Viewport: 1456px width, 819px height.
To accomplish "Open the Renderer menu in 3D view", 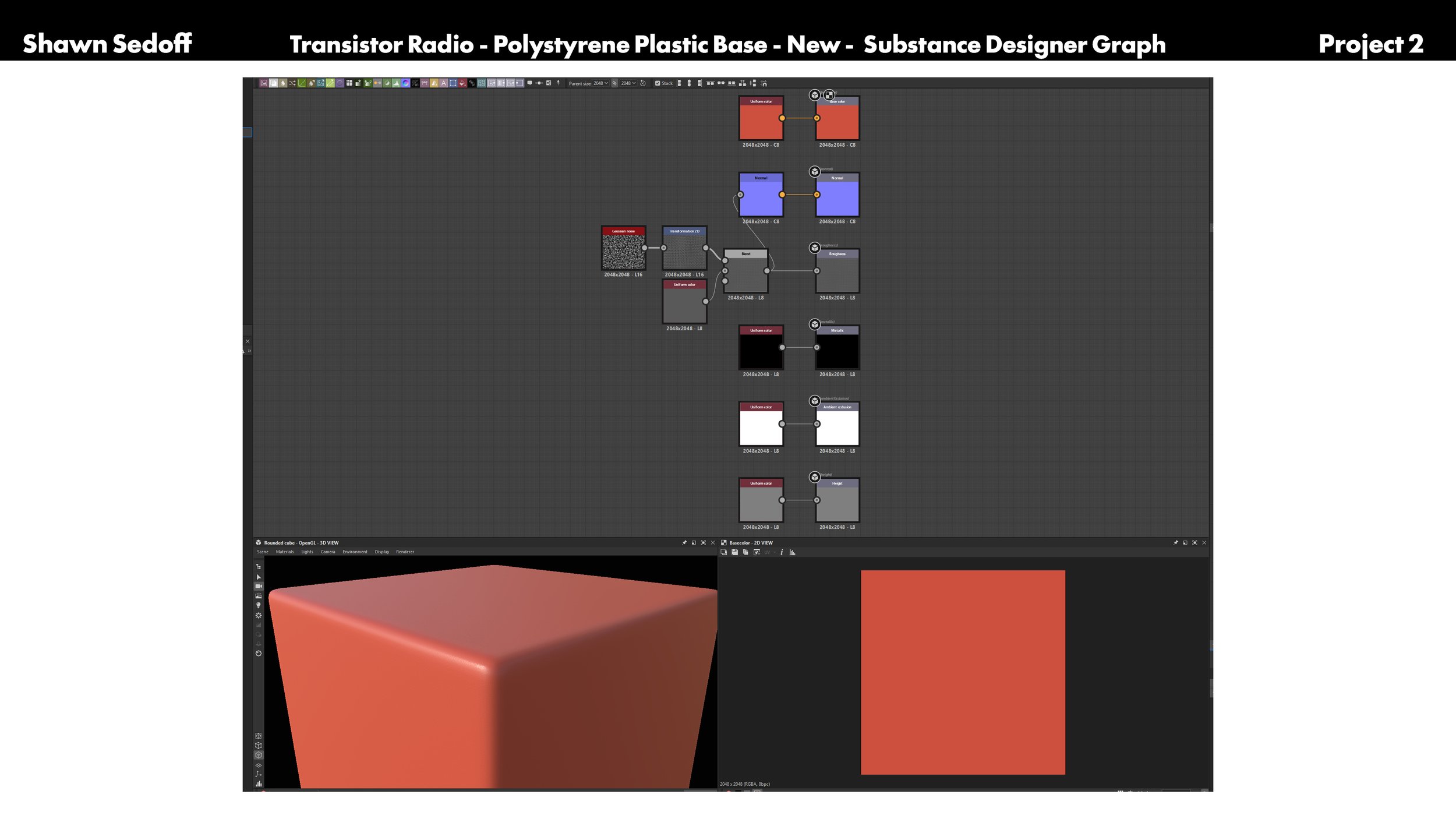I will click(405, 552).
